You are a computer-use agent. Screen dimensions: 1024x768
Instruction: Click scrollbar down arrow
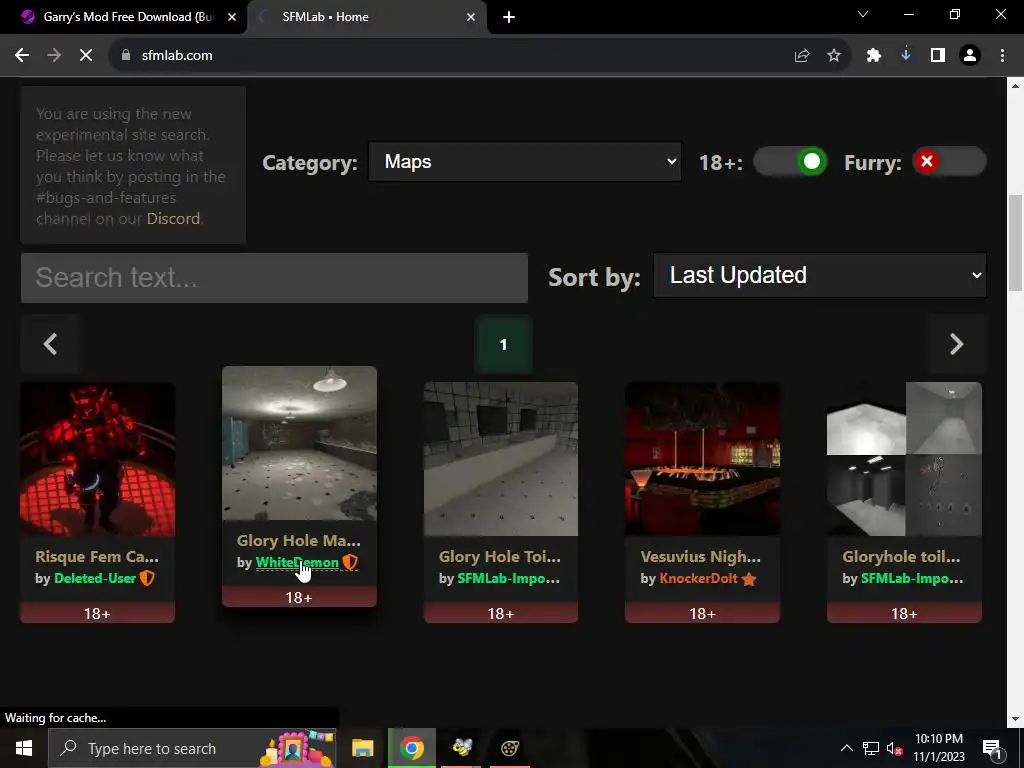[x=1016, y=719]
